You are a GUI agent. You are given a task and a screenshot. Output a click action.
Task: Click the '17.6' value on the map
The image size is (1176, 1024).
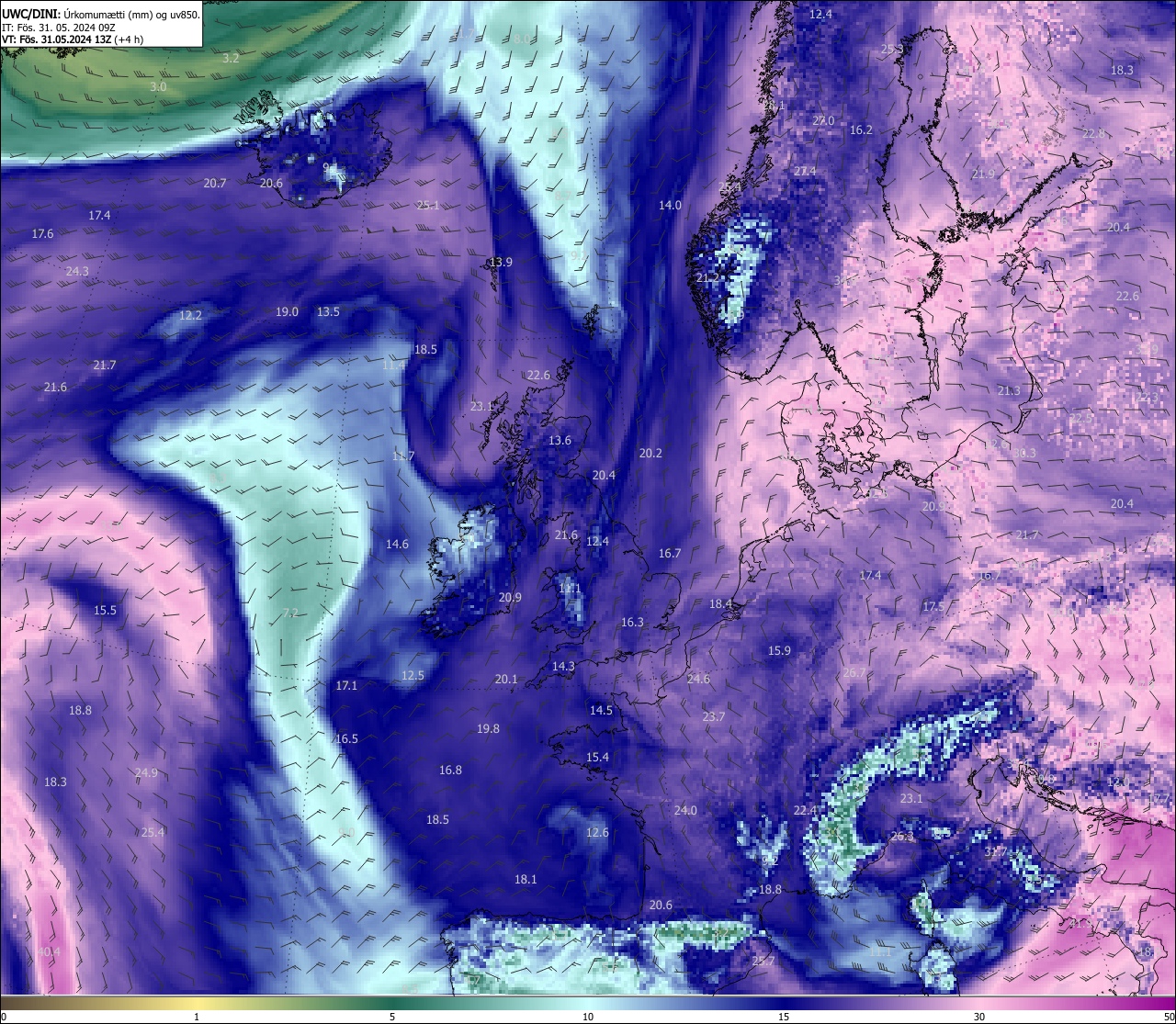[x=42, y=234]
